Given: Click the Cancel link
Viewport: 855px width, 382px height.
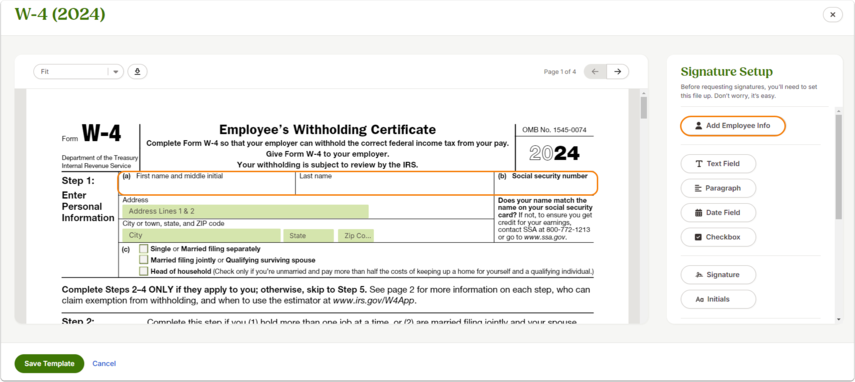Looking at the screenshot, I should [104, 363].
